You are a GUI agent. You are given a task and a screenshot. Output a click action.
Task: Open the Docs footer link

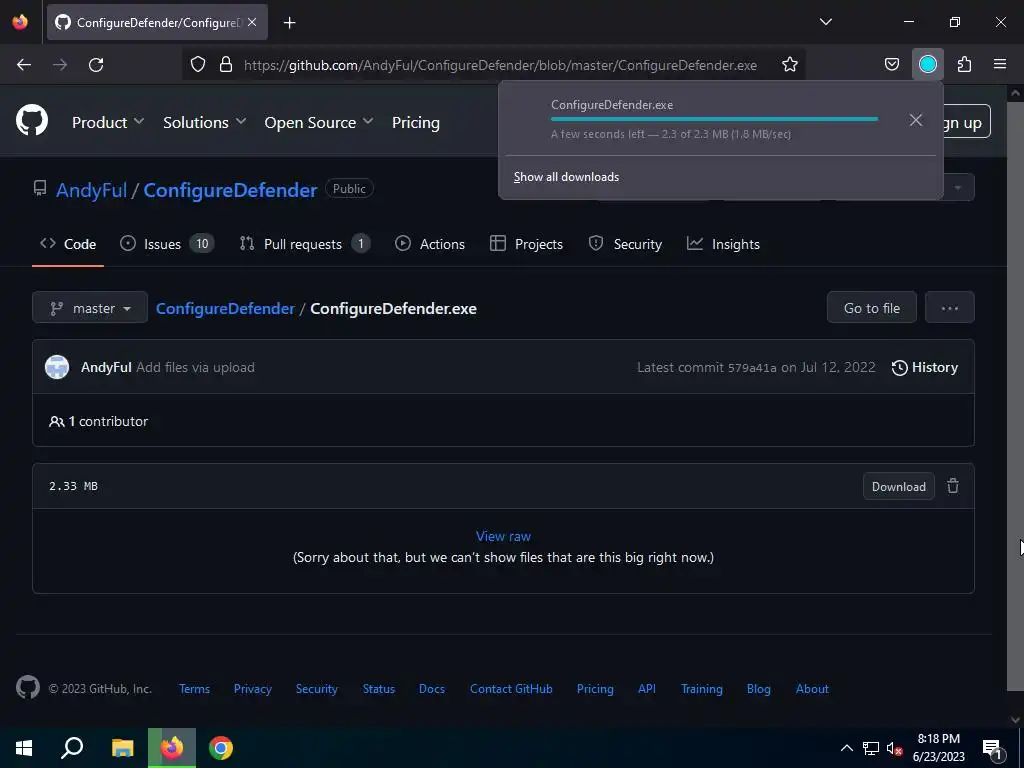[432, 688]
